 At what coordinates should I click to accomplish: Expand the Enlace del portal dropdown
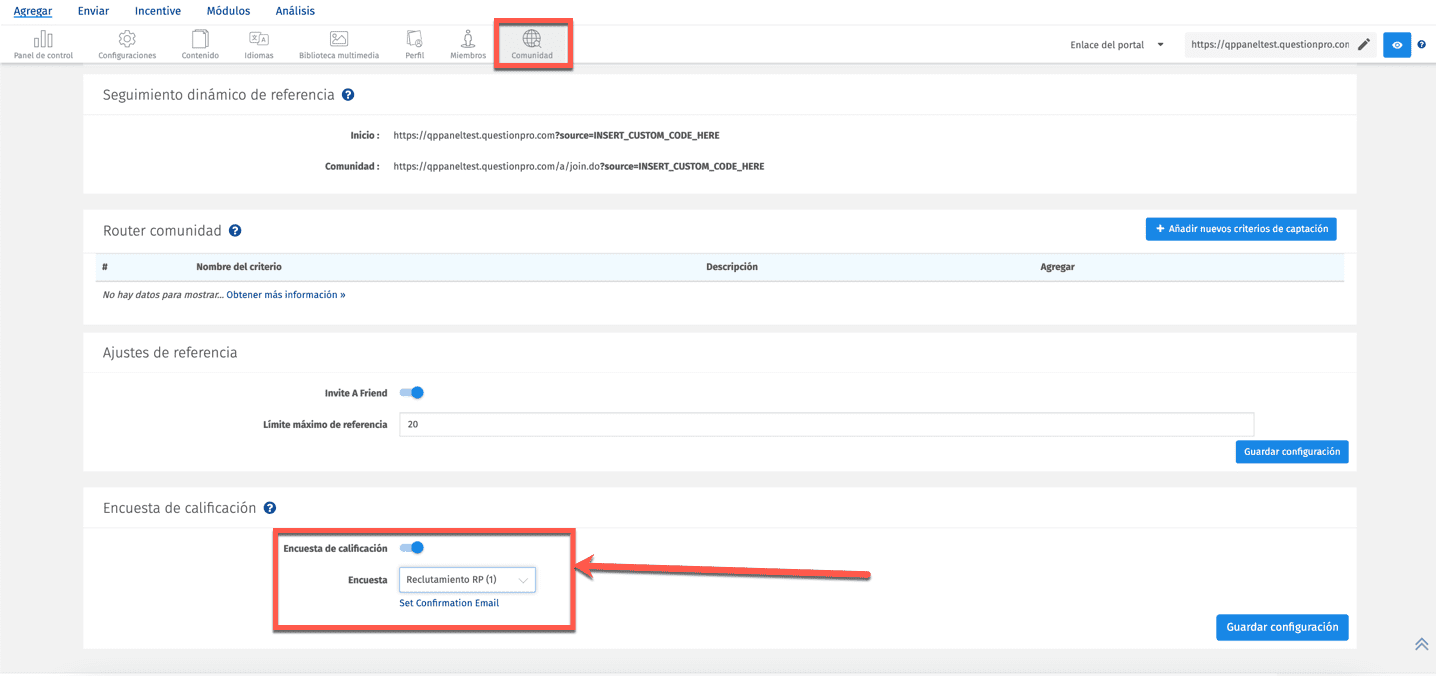pyautogui.click(x=1117, y=45)
